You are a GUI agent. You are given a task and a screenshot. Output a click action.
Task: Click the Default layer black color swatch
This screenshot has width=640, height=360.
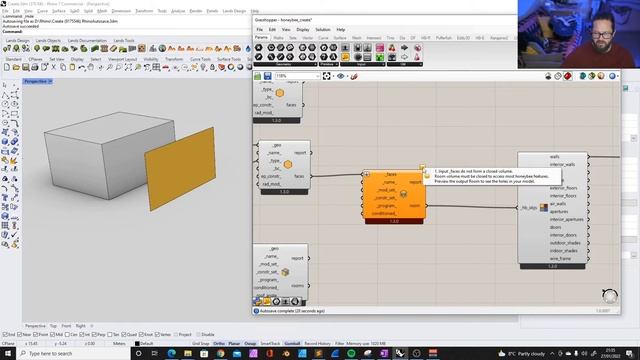coord(137,344)
